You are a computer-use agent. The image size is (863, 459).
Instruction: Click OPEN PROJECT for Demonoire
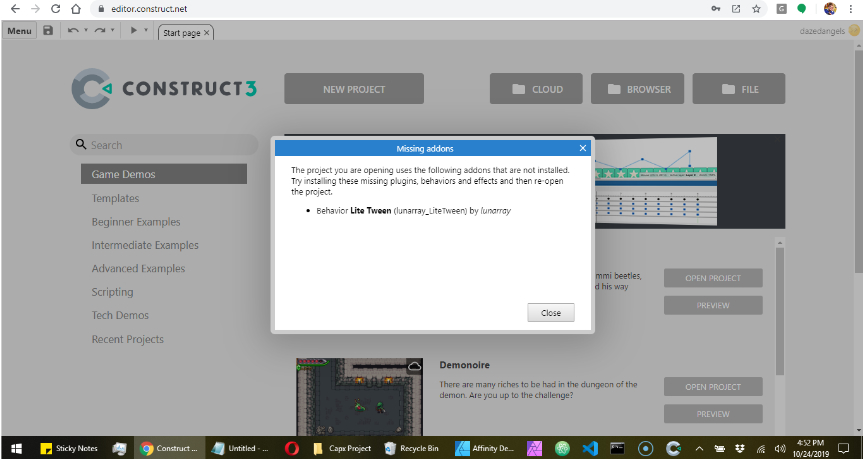[x=713, y=386]
